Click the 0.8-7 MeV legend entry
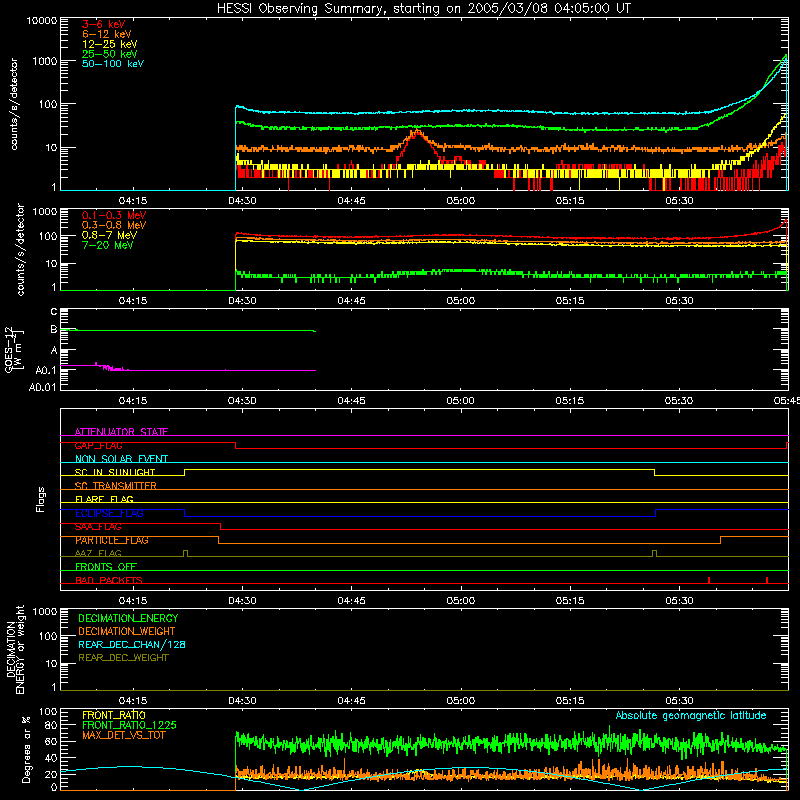Viewport: 800px width, 800px height. pyautogui.click(x=109, y=235)
